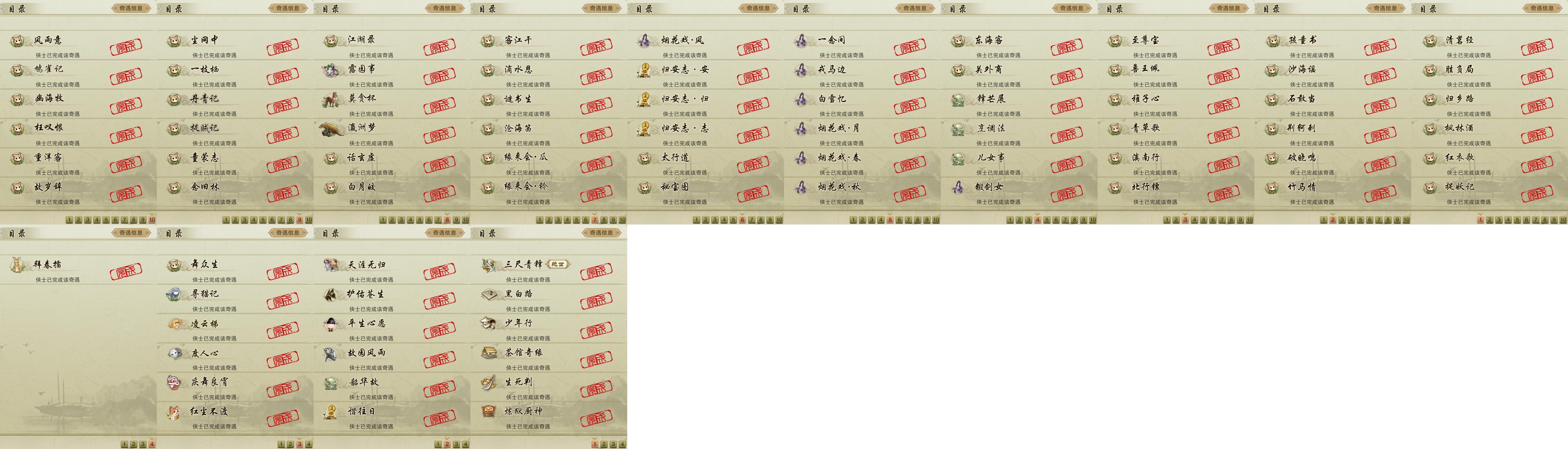Screen dimensions: 1568x449
Task: Open the teahouse icon next to 茶馆奇缘
Action: (x=489, y=352)
